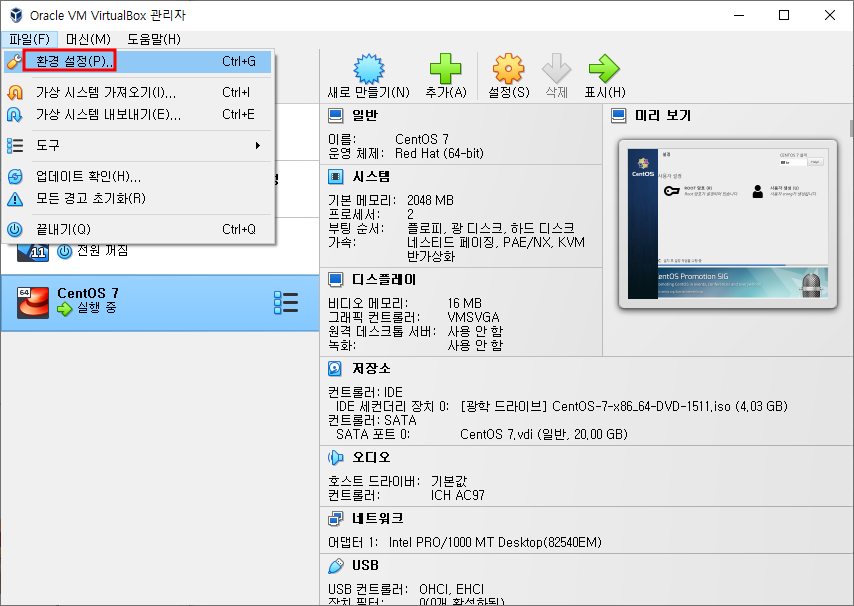Open the 머신(M) menu bar item
Viewport: 854px width, 606px height.
pos(88,39)
